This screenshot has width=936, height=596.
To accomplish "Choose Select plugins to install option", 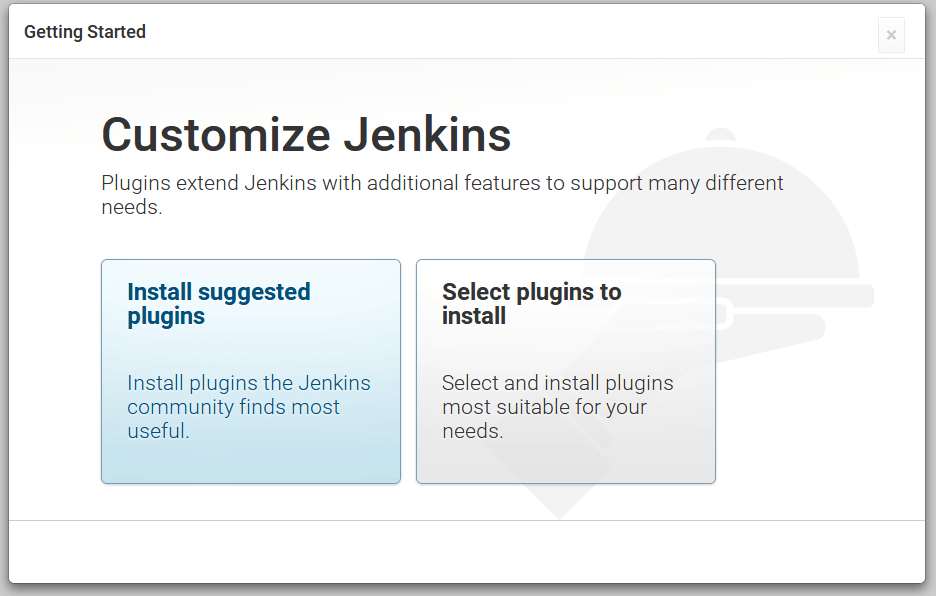I will pos(565,370).
